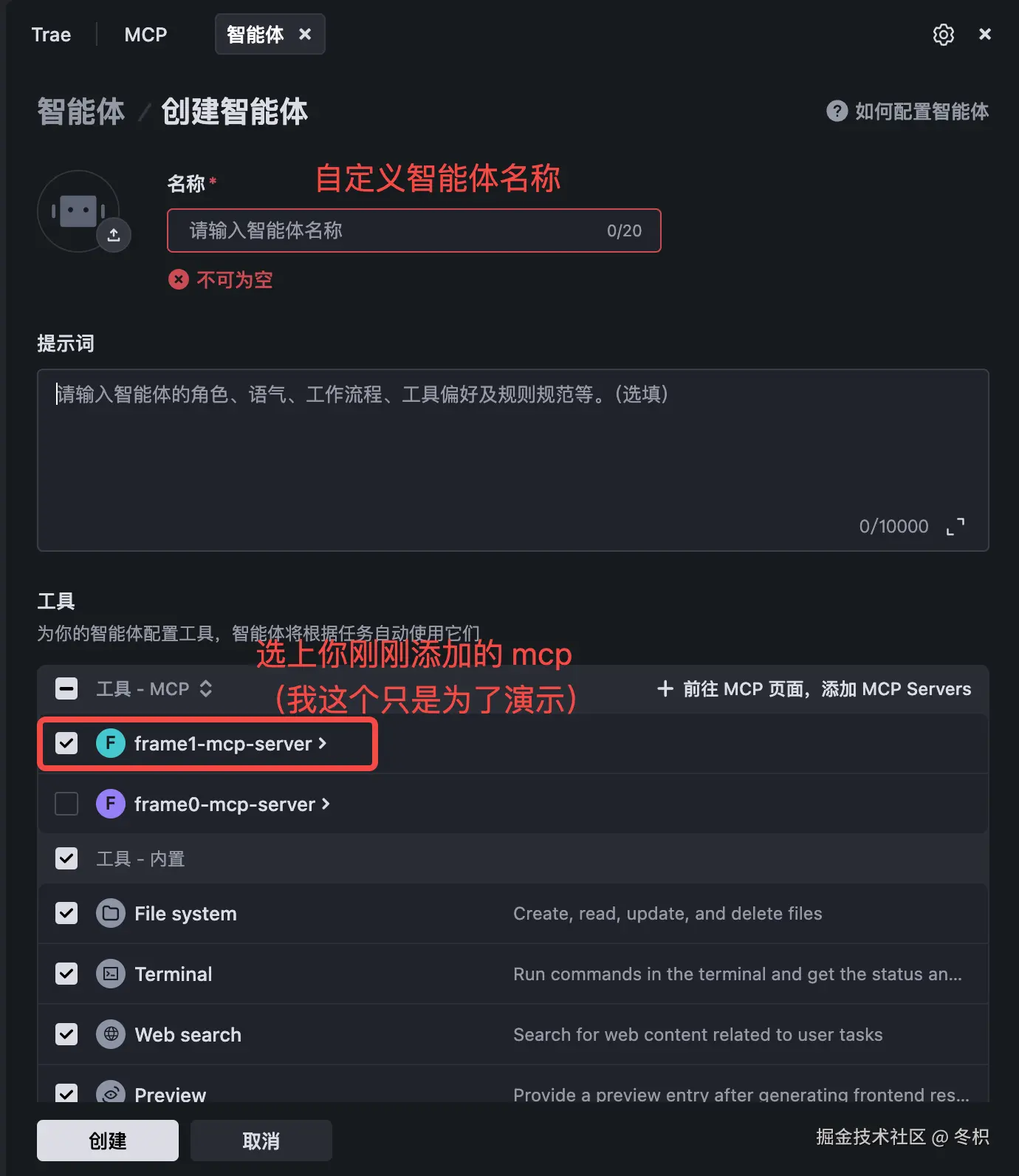Image resolution: width=1019 pixels, height=1176 pixels.
Task: Switch to the MCP tab
Action: 145,35
